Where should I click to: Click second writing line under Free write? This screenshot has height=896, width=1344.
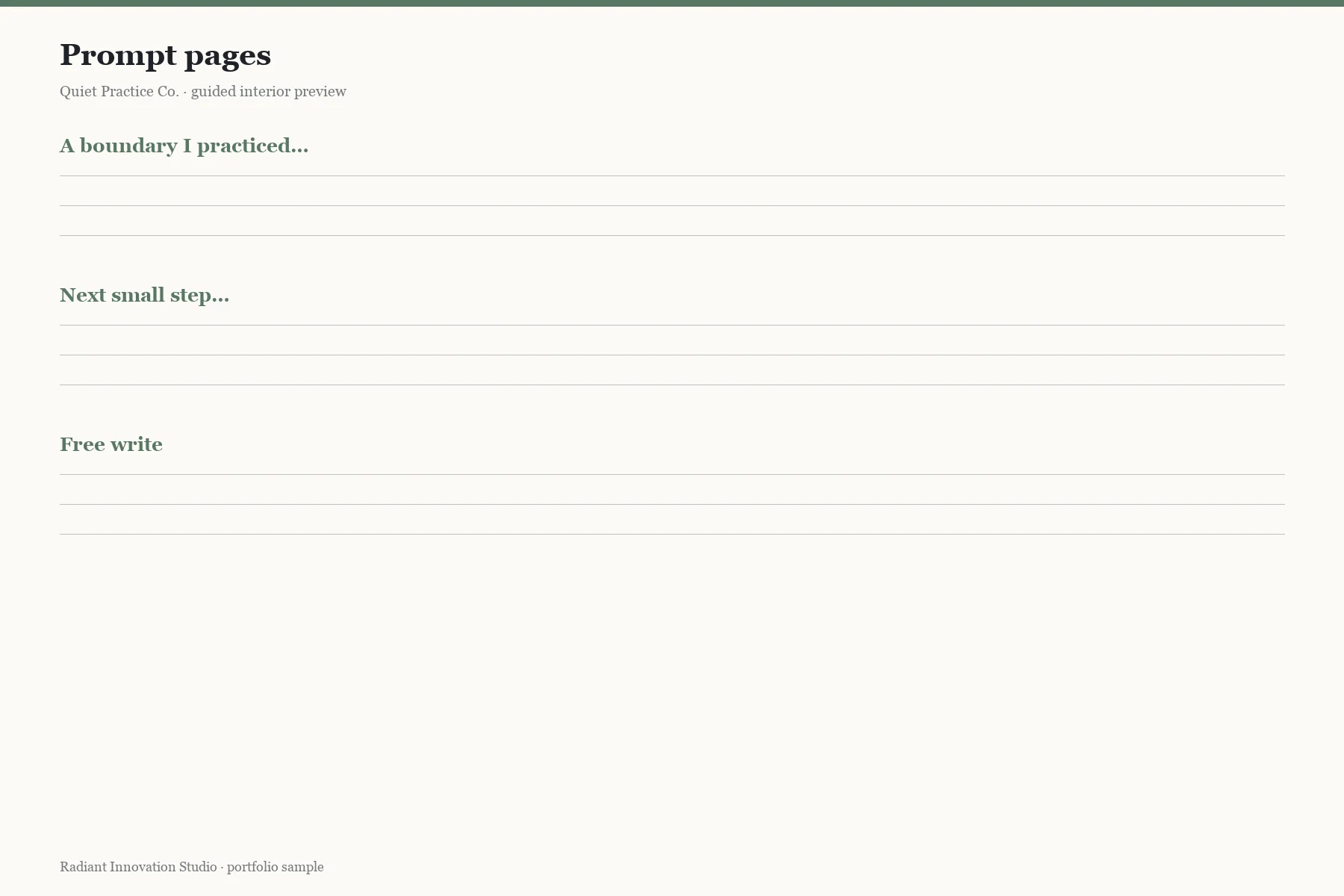tap(672, 504)
